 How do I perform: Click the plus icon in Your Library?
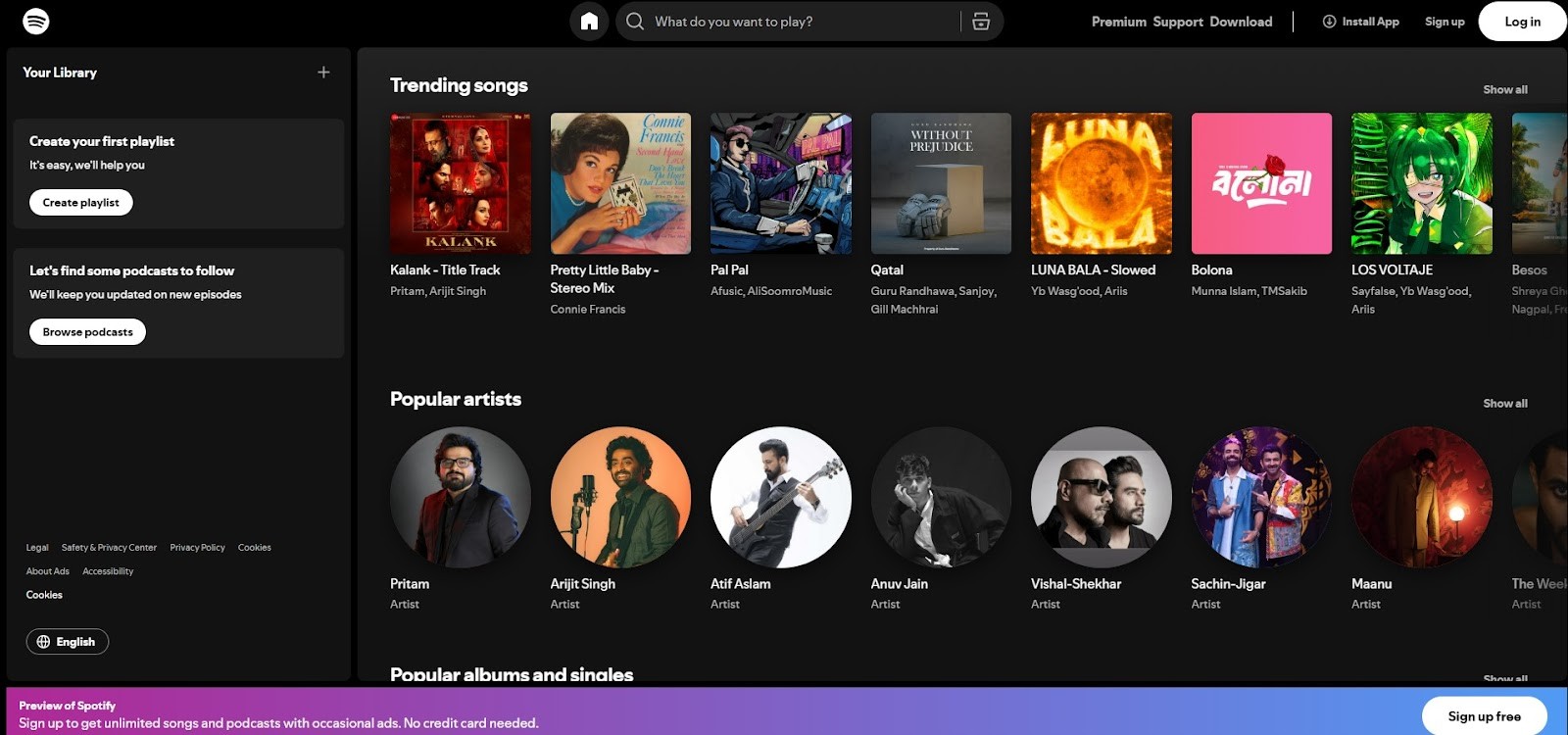point(323,73)
